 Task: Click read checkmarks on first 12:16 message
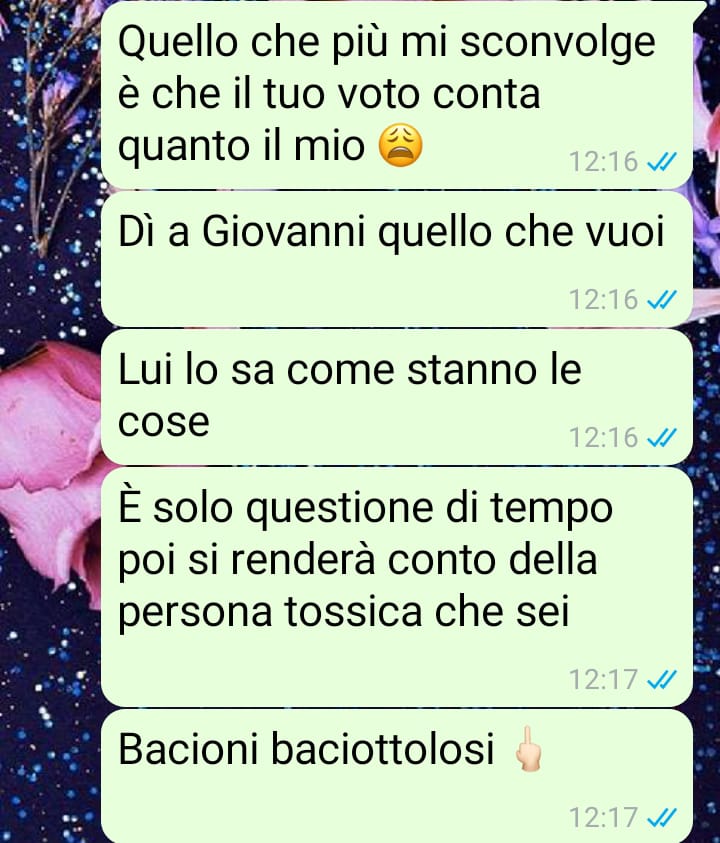[662, 161]
